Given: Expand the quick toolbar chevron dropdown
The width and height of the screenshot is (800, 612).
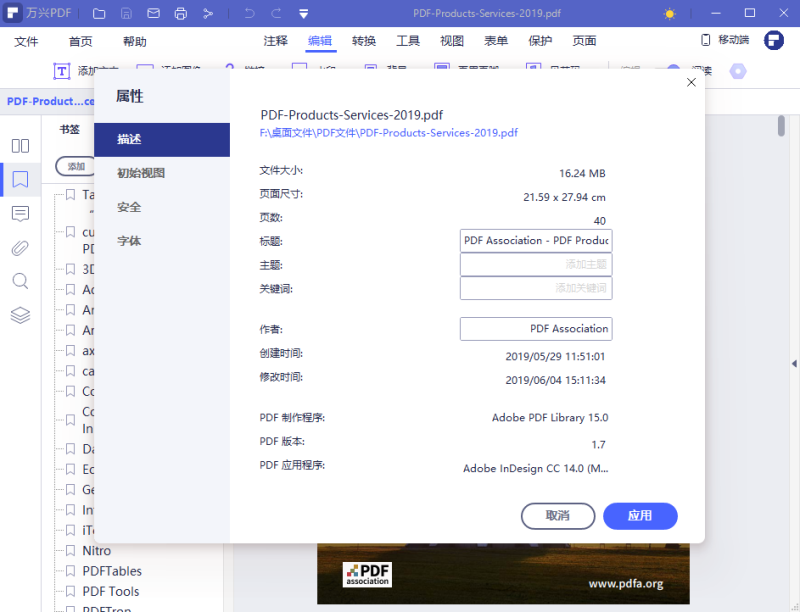Looking at the screenshot, I should 303,13.
